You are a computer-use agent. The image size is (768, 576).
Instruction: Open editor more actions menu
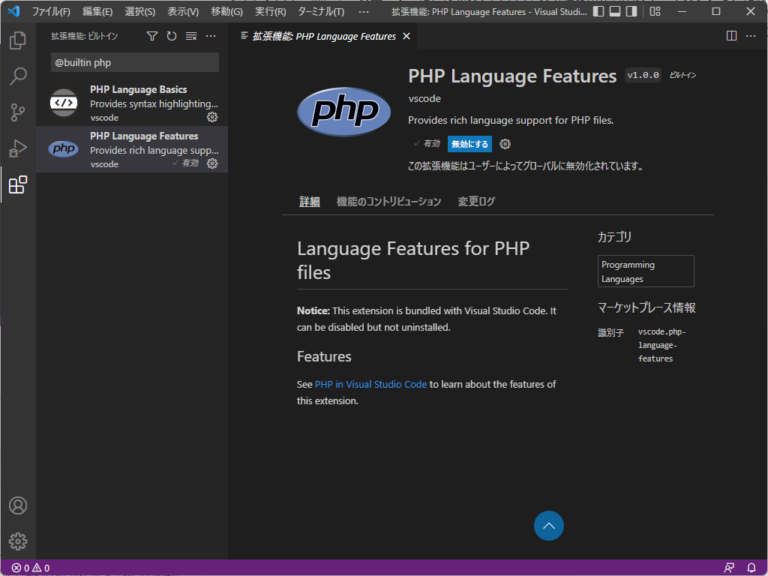750,36
